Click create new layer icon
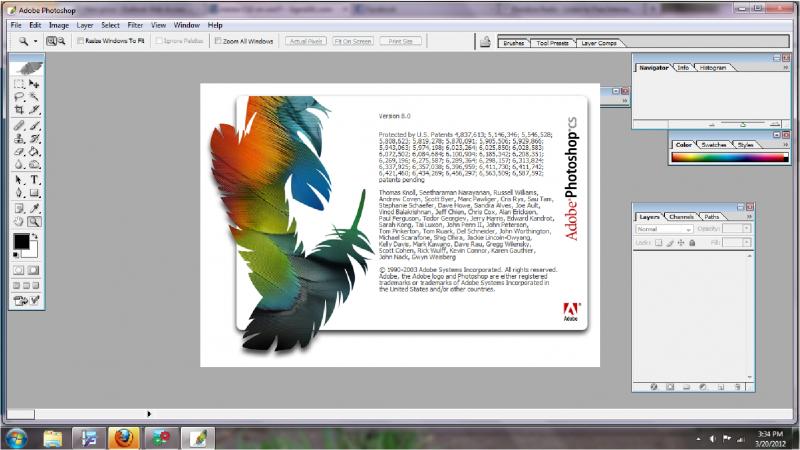Viewport: 800px width, 450px height. point(720,387)
